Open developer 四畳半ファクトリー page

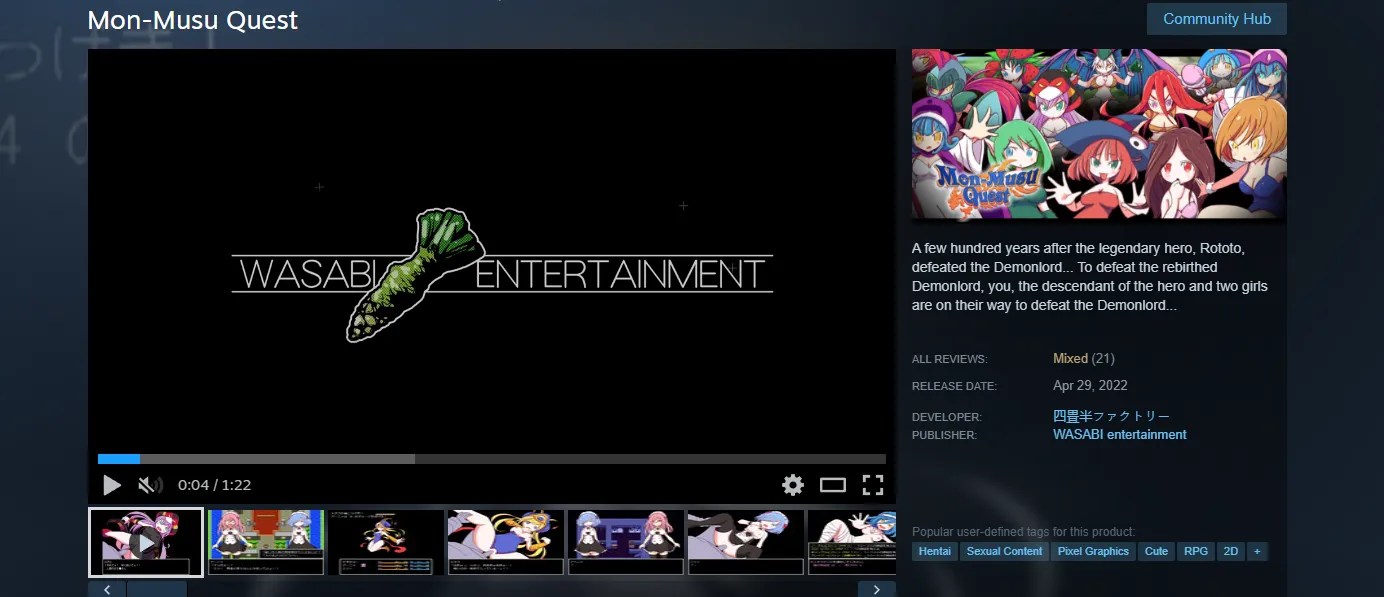1111,416
